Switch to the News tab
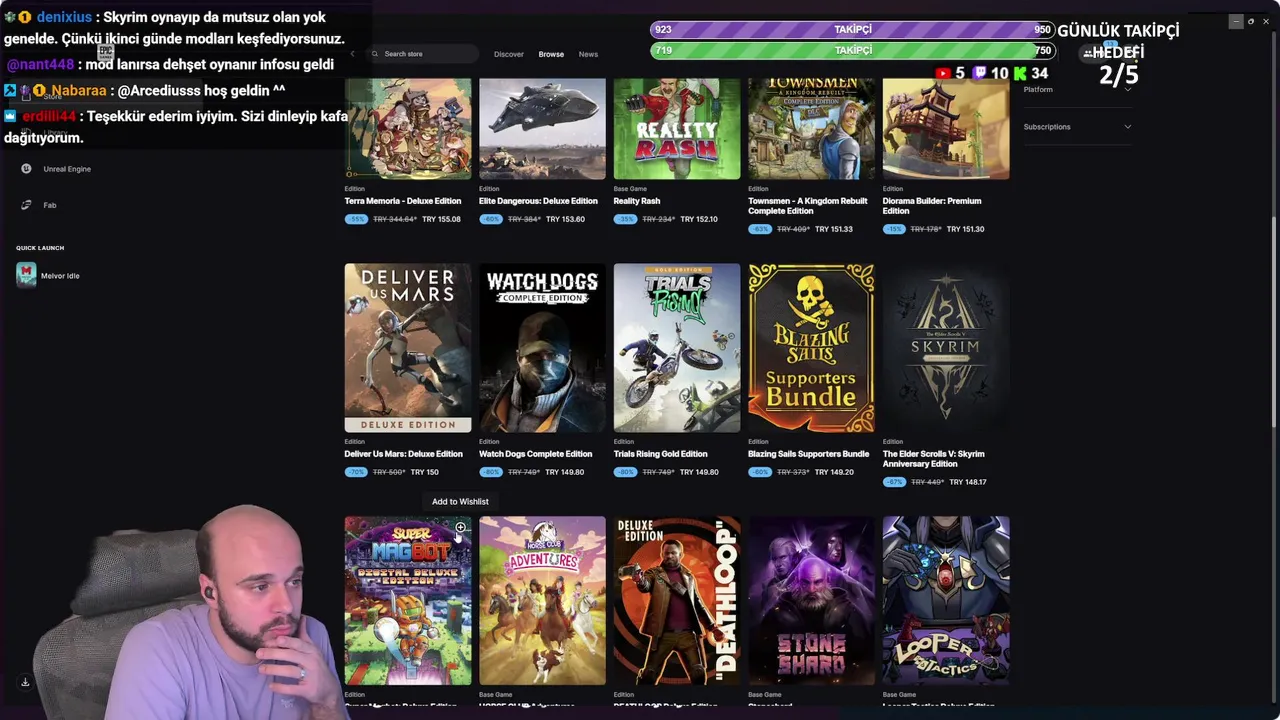Screen dimensions: 1280x720 (x=588, y=54)
